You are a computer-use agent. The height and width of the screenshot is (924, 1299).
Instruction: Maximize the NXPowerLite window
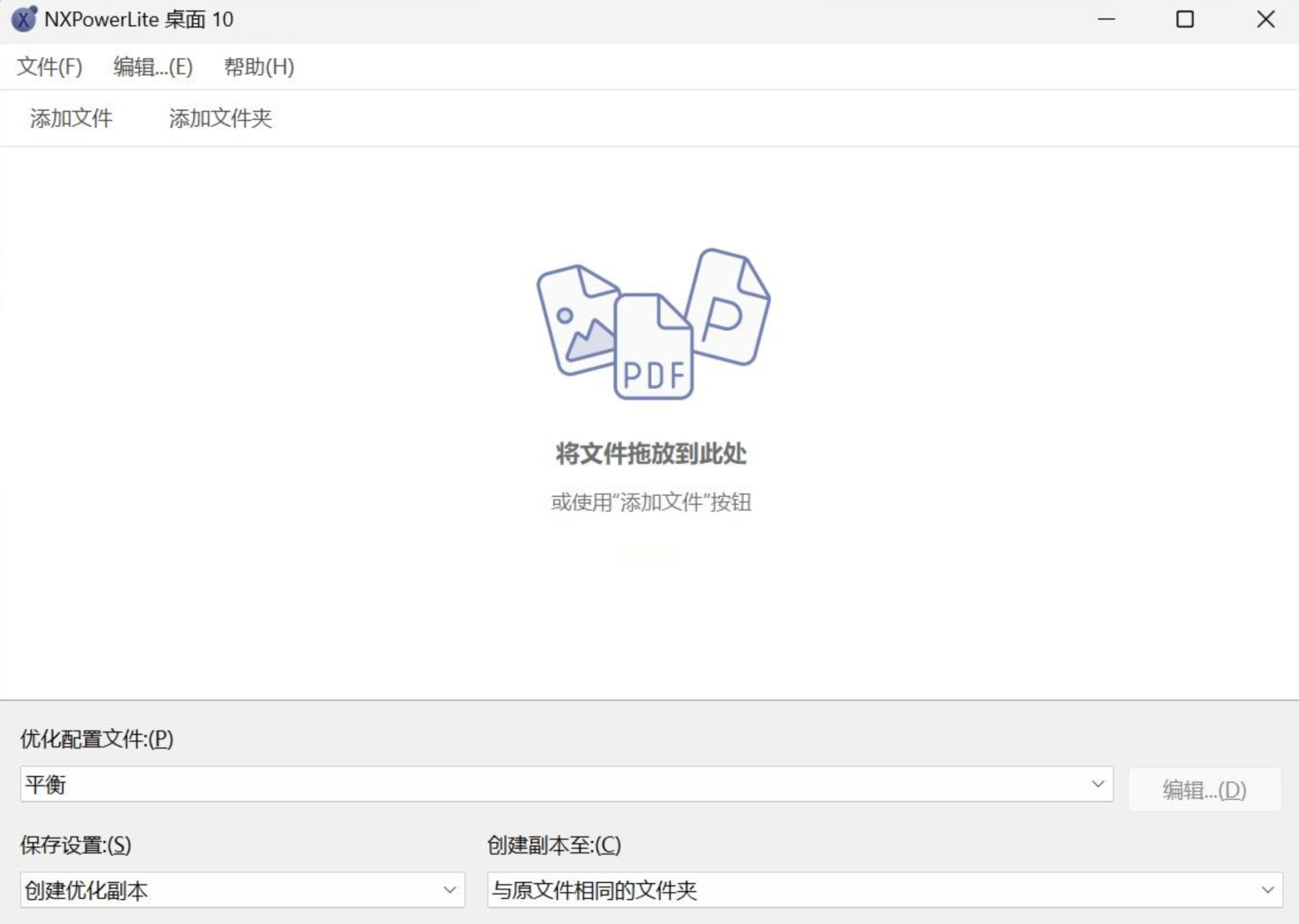click(x=1185, y=19)
